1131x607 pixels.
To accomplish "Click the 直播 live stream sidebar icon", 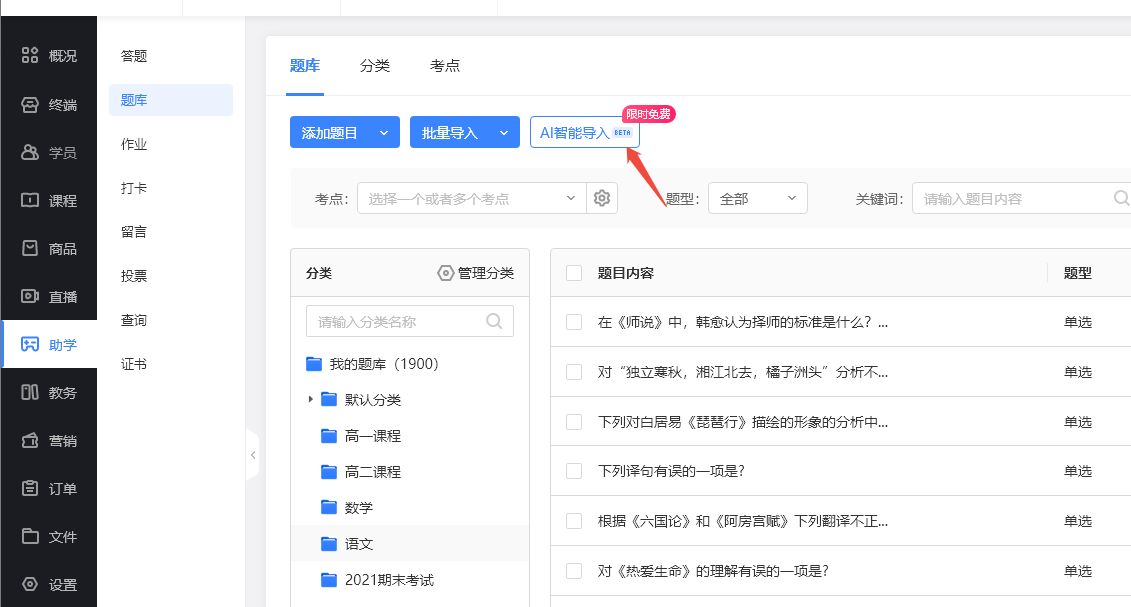I will click(30, 296).
